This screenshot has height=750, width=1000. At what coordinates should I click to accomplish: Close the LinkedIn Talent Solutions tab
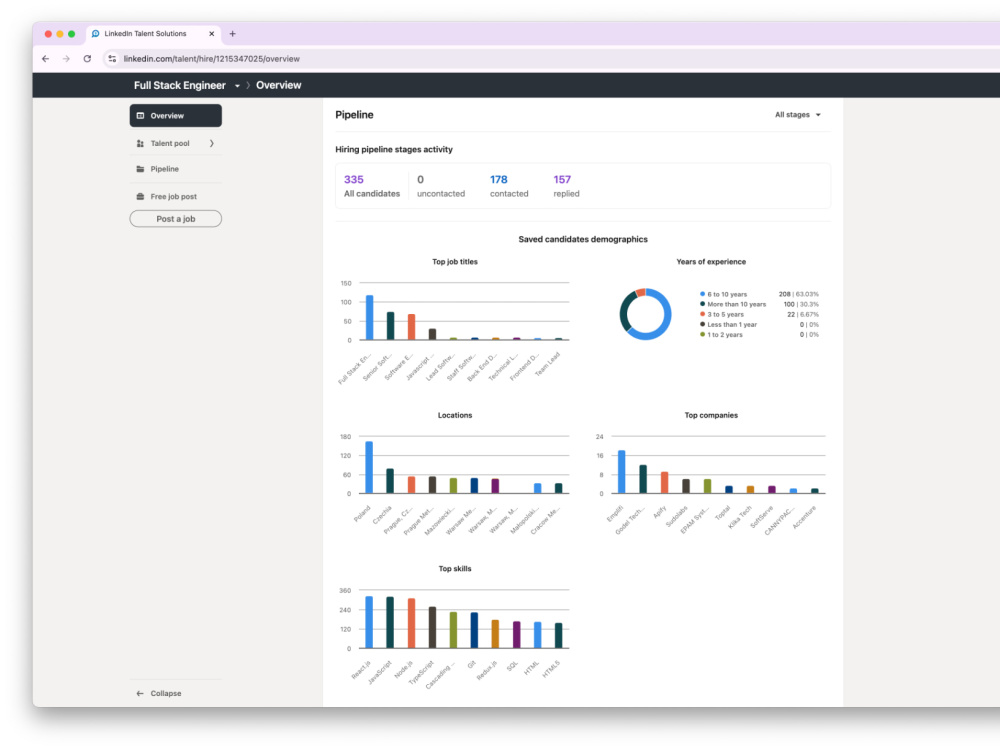pyautogui.click(x=212, y=34)
